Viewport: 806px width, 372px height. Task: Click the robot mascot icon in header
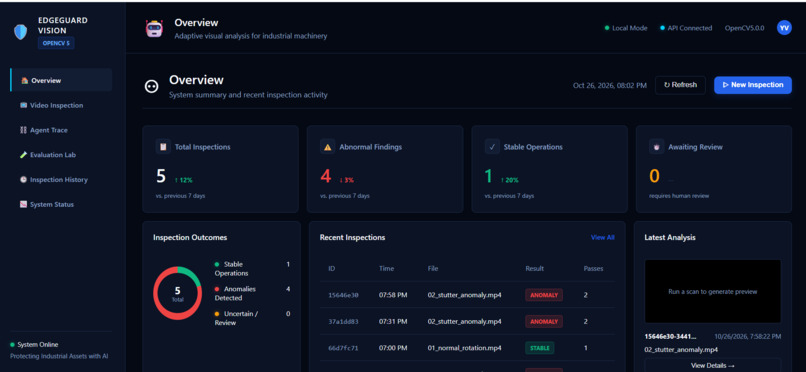(154, 28)
